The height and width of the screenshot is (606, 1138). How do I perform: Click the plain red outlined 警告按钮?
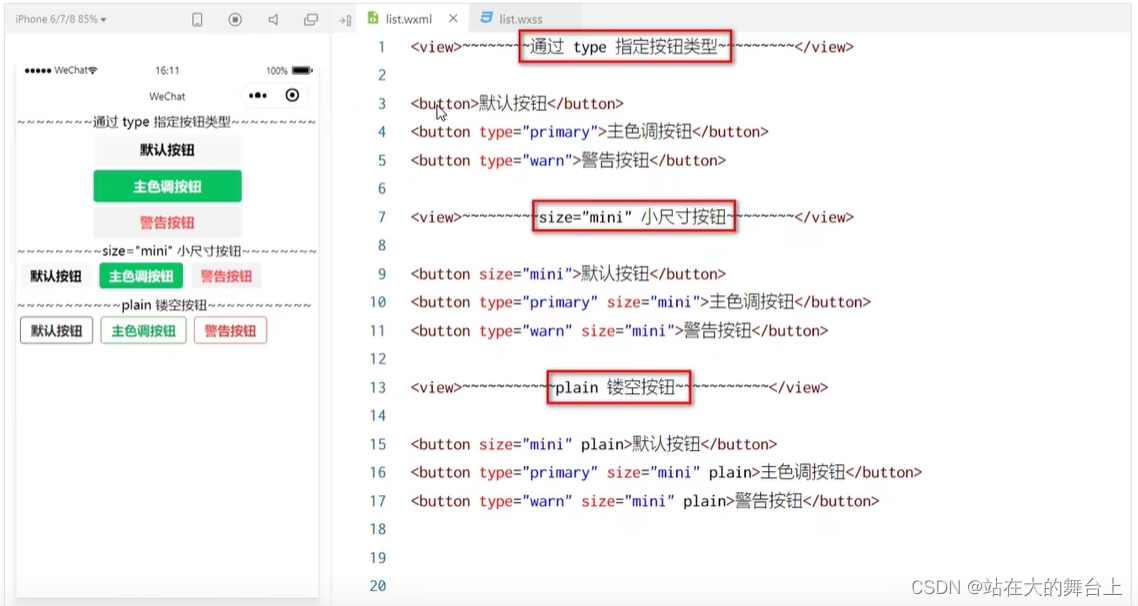pos(230,331)
